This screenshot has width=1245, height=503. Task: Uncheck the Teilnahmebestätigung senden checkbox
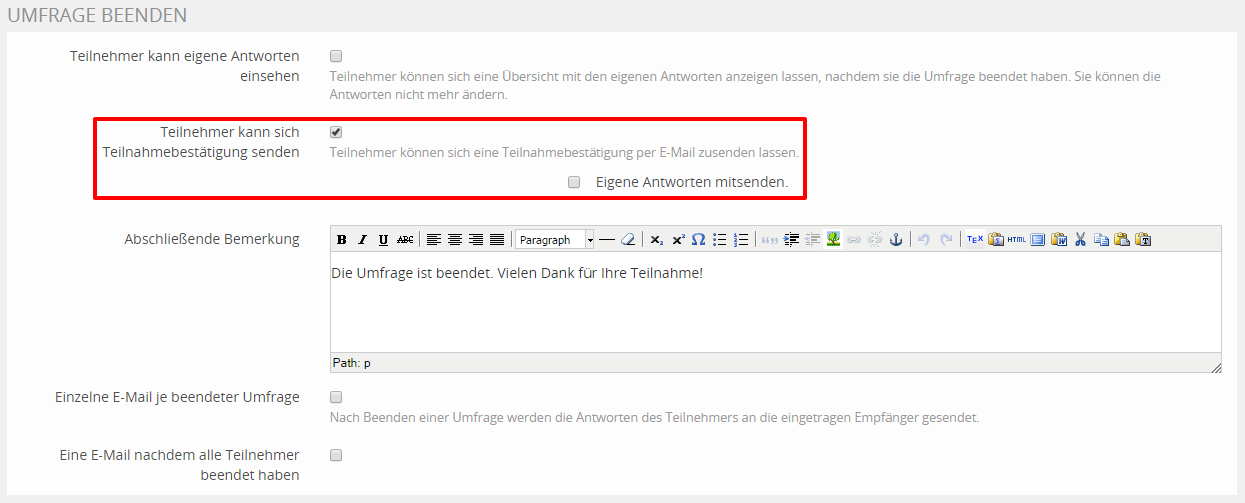pos(336,132)
